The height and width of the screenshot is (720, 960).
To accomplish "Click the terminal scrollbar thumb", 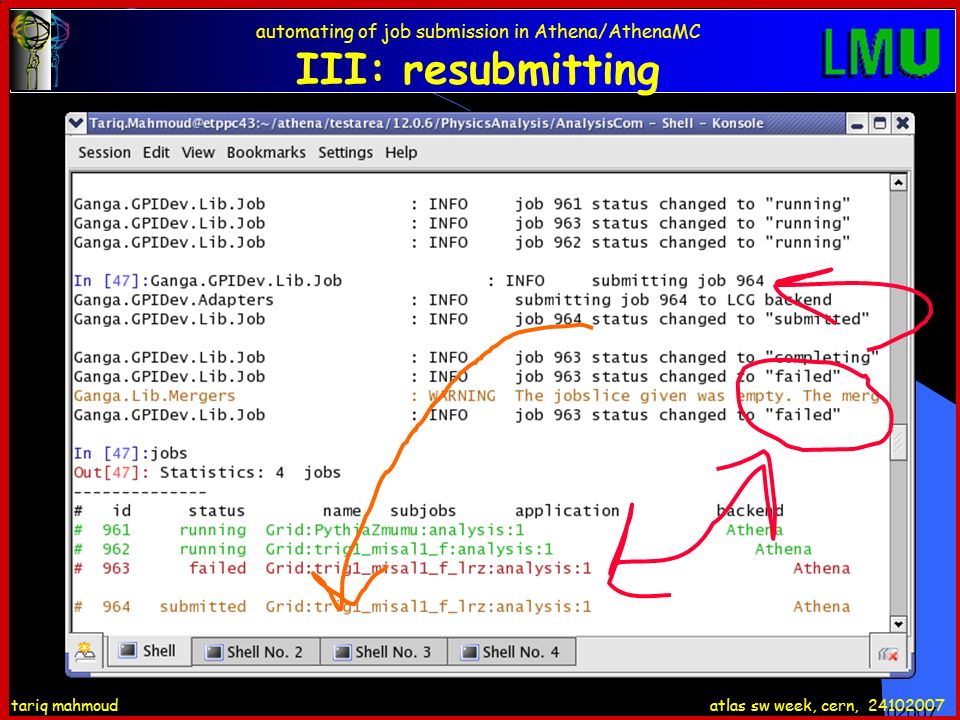I will pyautogui.click(x=898, y=441).
